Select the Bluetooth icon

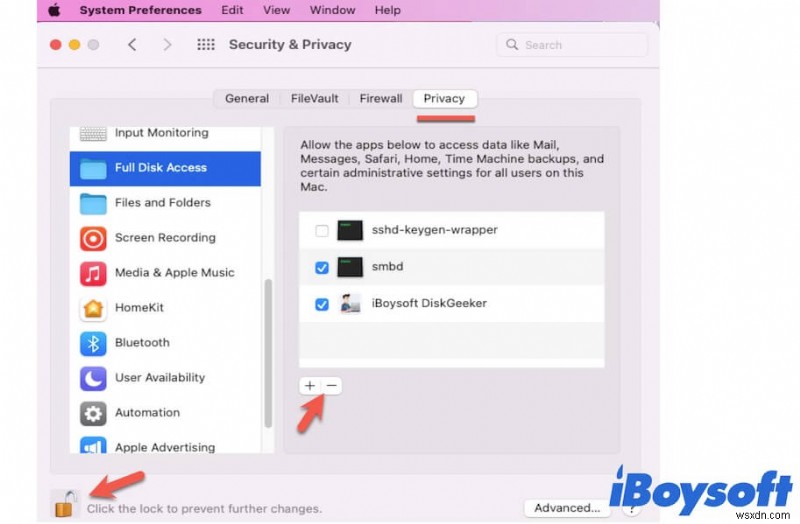93,343
